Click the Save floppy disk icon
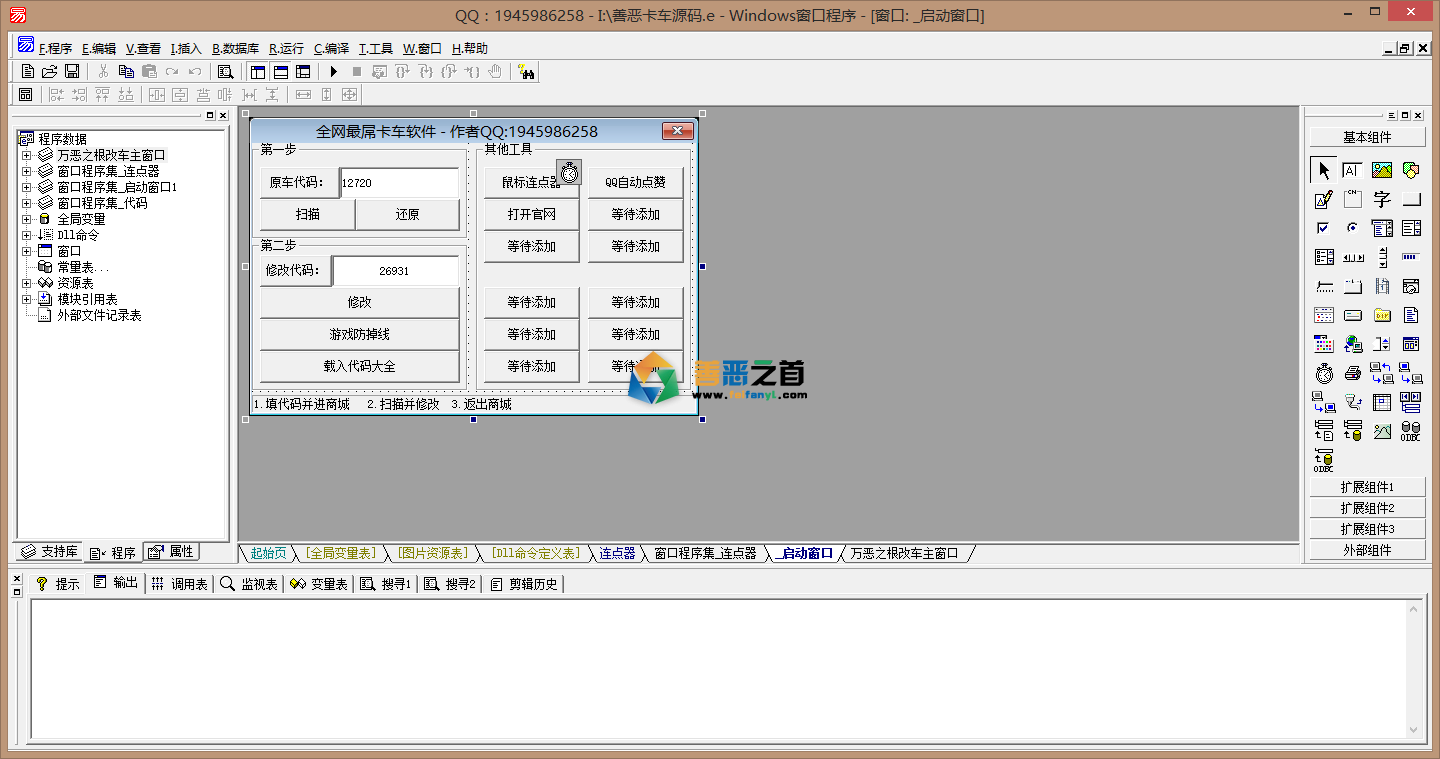The width and height of the screenshot is (1440, 759). pos(72,71)
